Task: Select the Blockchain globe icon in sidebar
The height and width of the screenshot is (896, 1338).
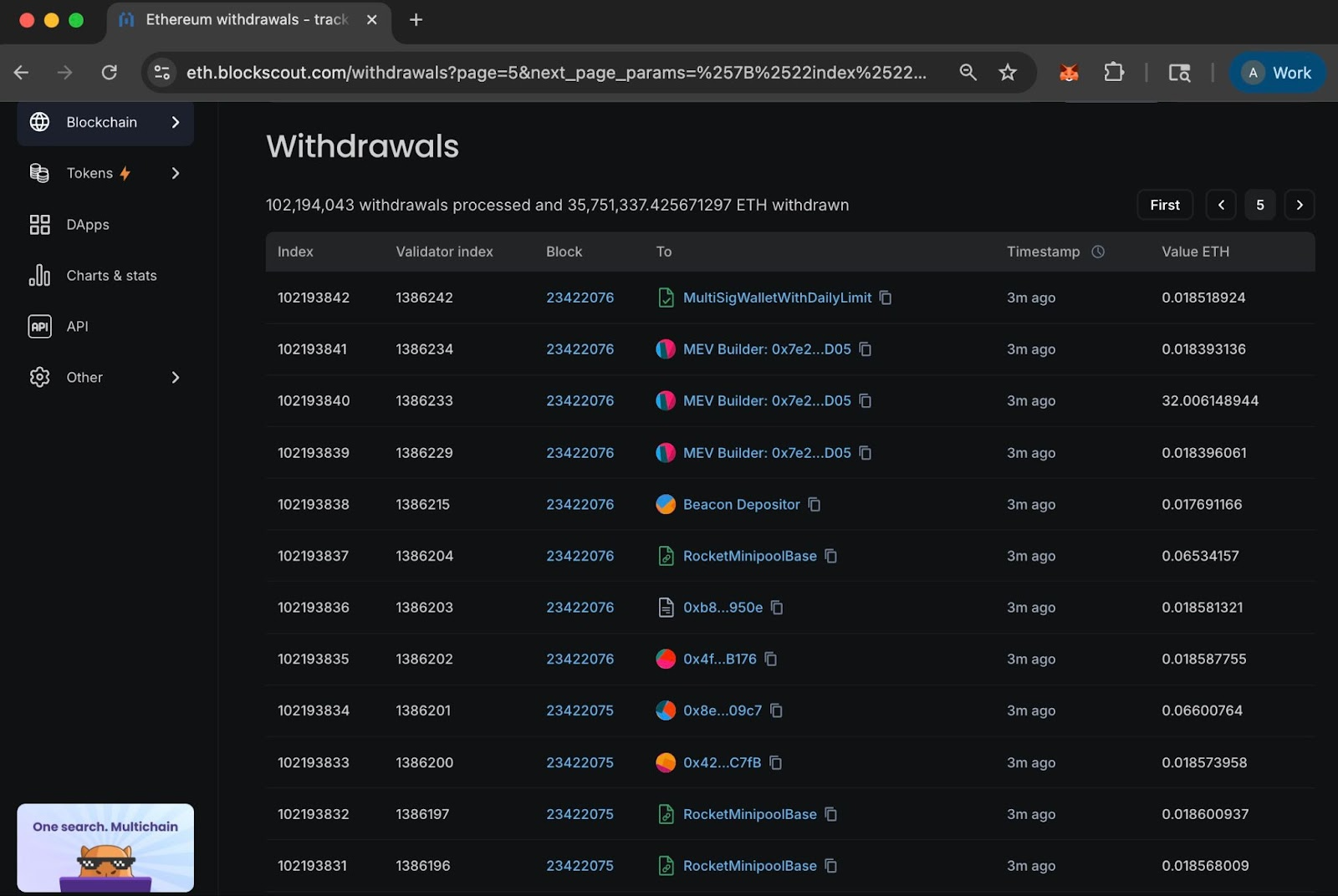Action: [39, 122]
